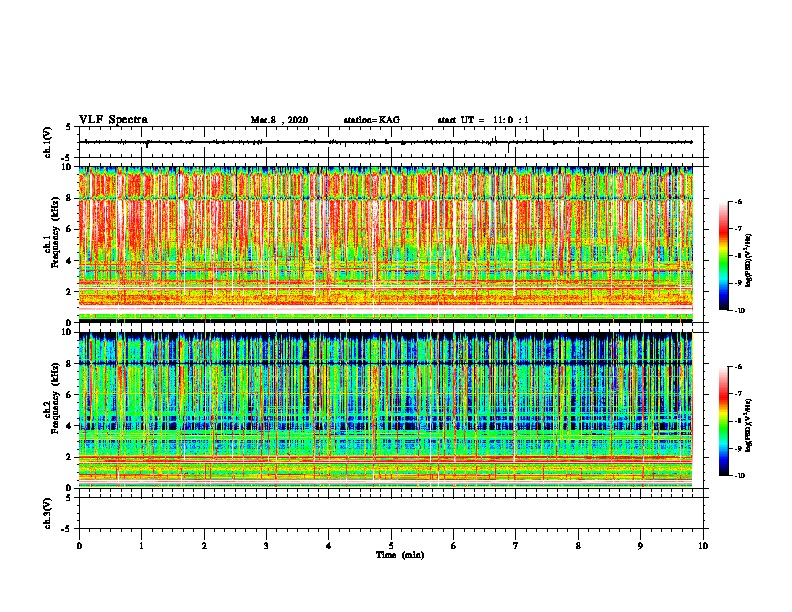
Task: Click the "start UT = 11:0 :1" text
Action: point(483,120)
